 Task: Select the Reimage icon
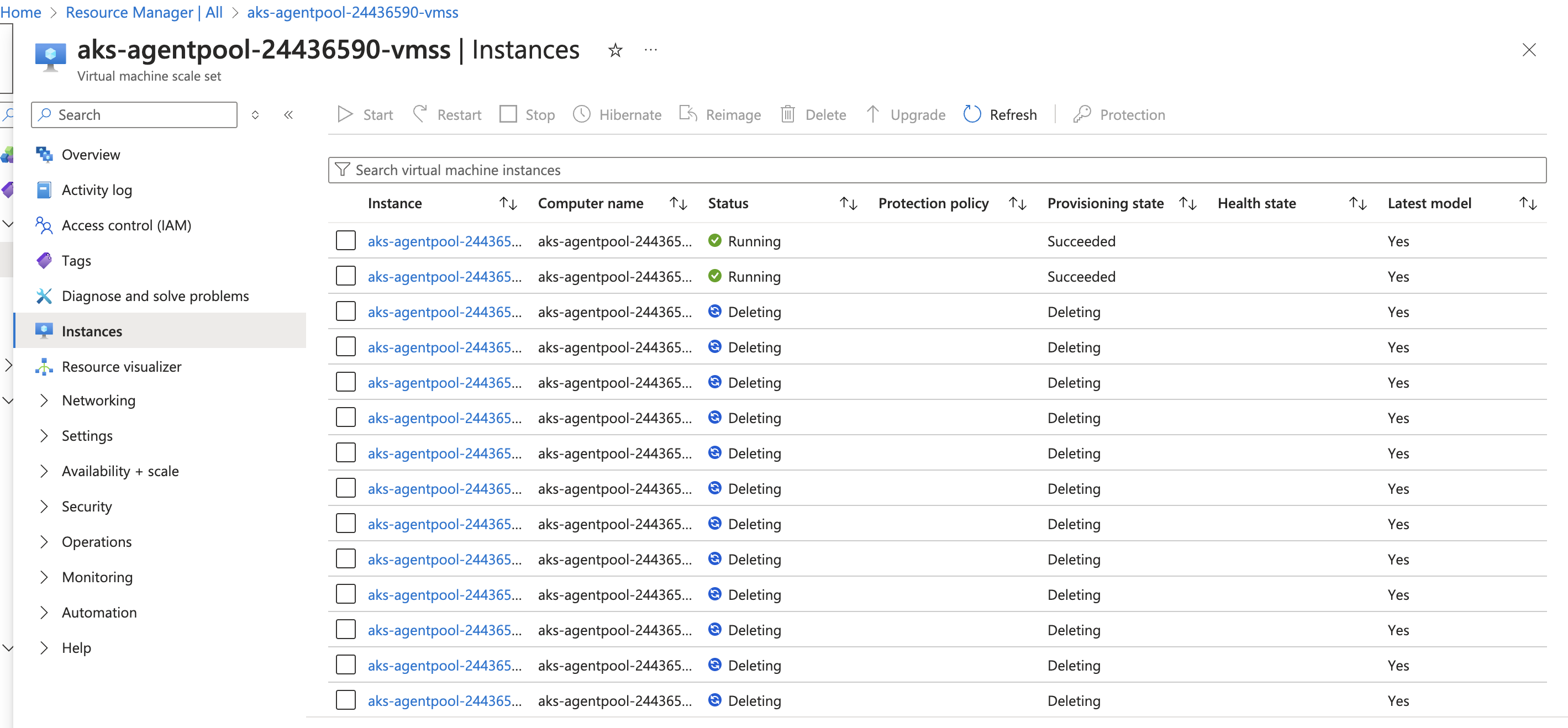tap(688, 114)
